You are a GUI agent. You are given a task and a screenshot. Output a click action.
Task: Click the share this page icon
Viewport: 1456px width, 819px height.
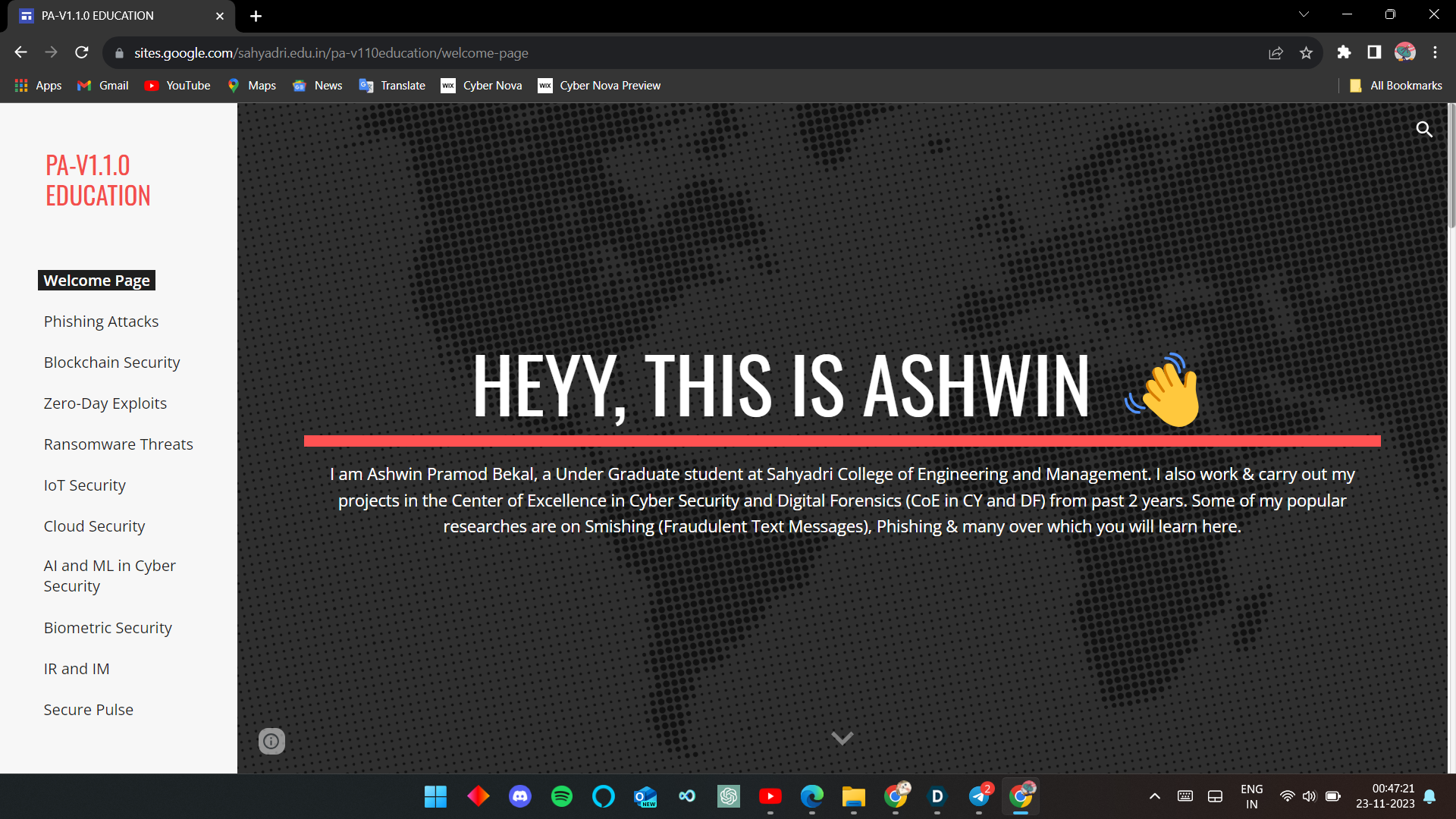click(1276, 53)
